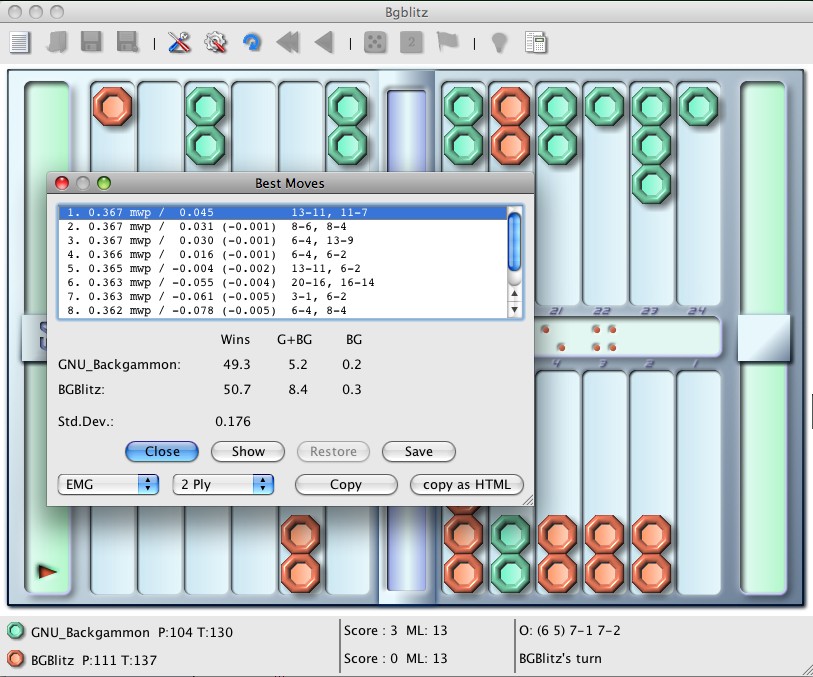This screenshot has width=813, height=677.
Task: Select move 8: 6-4, 8-4
Action: coord(283,311)
